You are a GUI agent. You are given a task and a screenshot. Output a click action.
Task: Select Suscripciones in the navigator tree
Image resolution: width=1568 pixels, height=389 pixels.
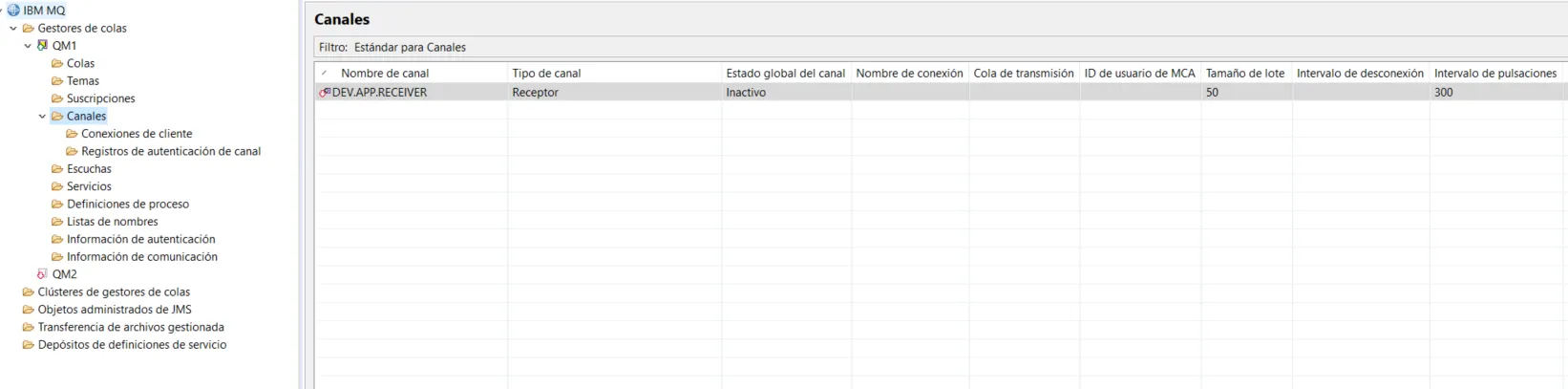pyautogui.click(x=101, y=98)
